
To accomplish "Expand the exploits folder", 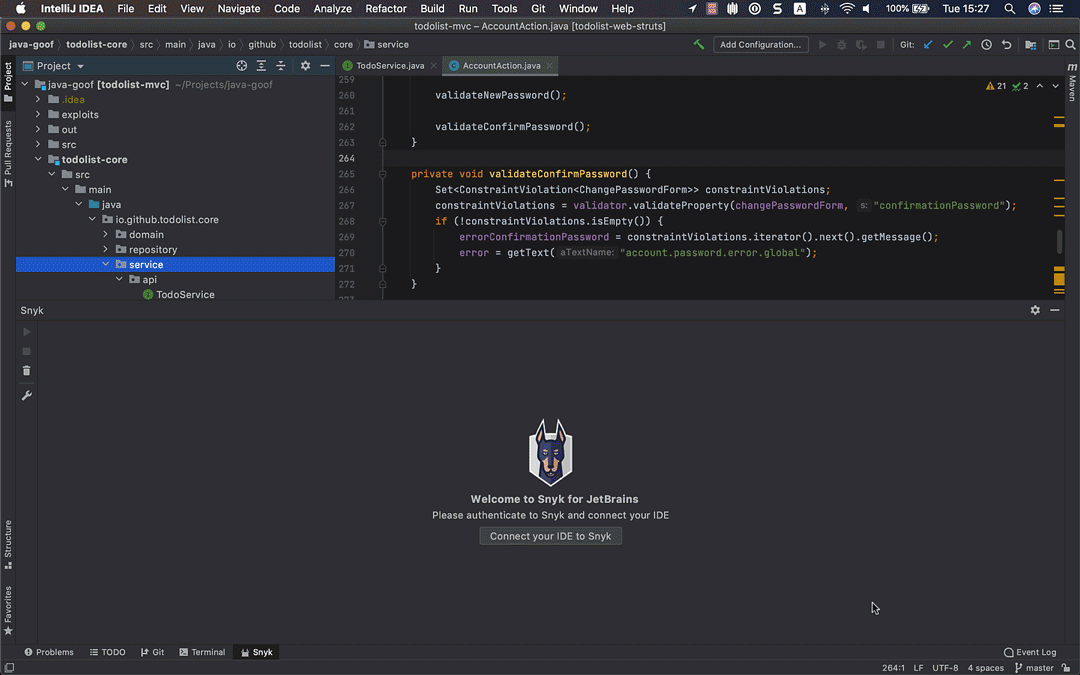I will pos(38,115).
